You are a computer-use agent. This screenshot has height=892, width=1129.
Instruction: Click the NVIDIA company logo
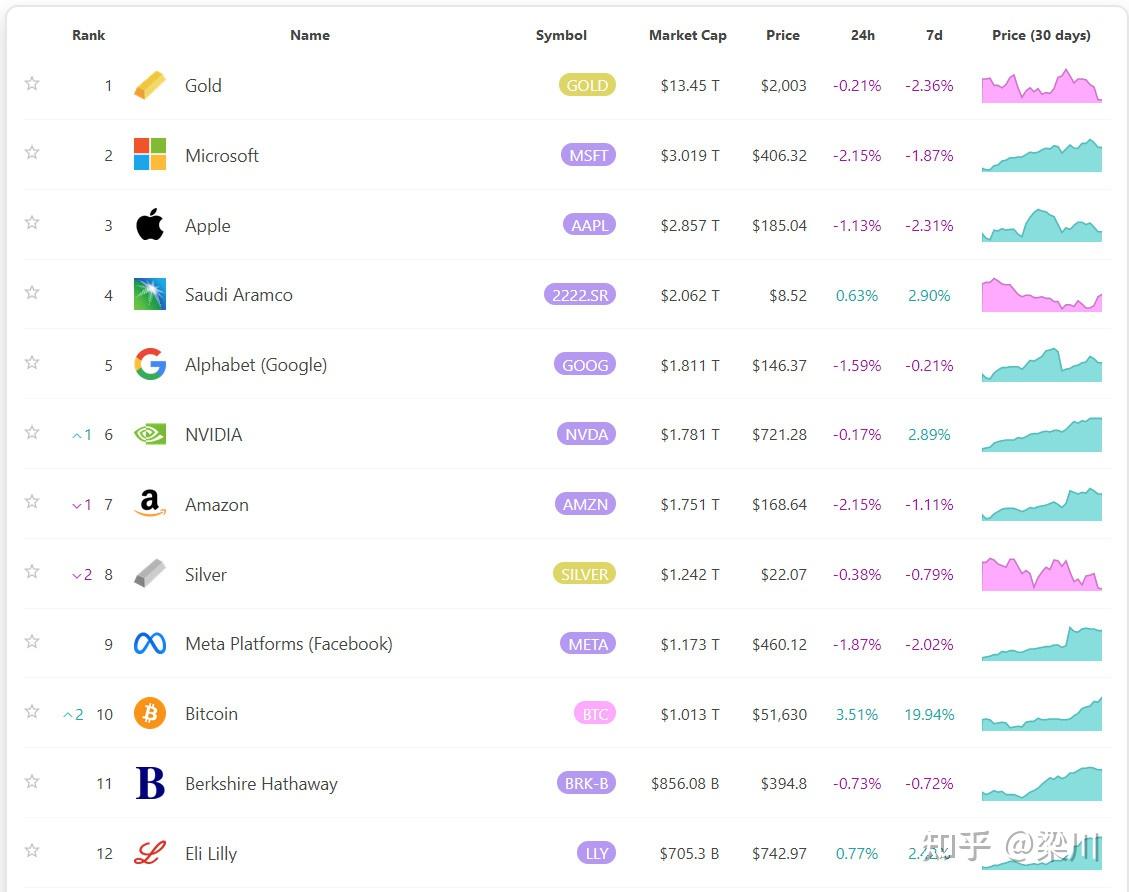point(149,434)
